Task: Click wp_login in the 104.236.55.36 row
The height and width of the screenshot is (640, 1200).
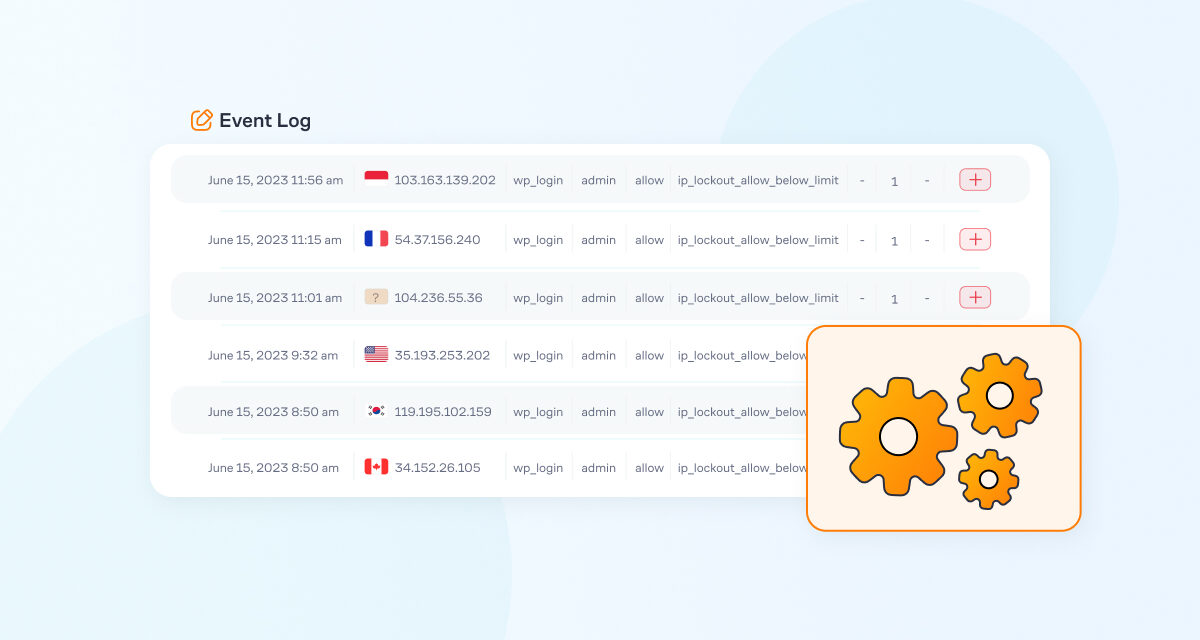Action: click(538, 298)
